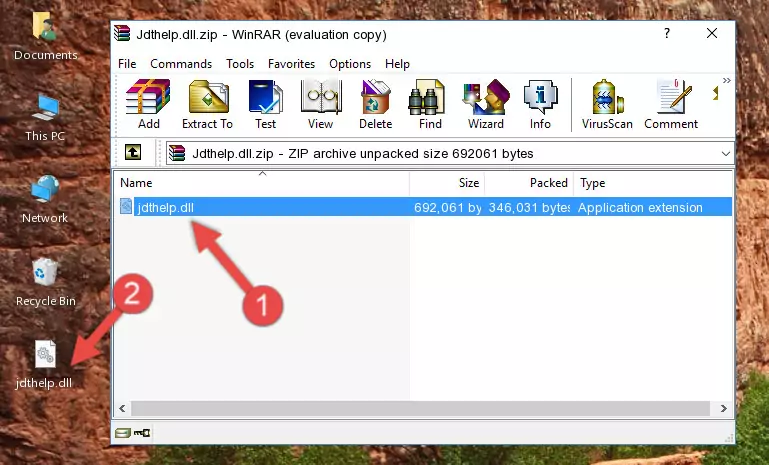Open the Commands menu
Image resolution: width=769 pixels, height=465 pixels.
click(x=181, y=64)
